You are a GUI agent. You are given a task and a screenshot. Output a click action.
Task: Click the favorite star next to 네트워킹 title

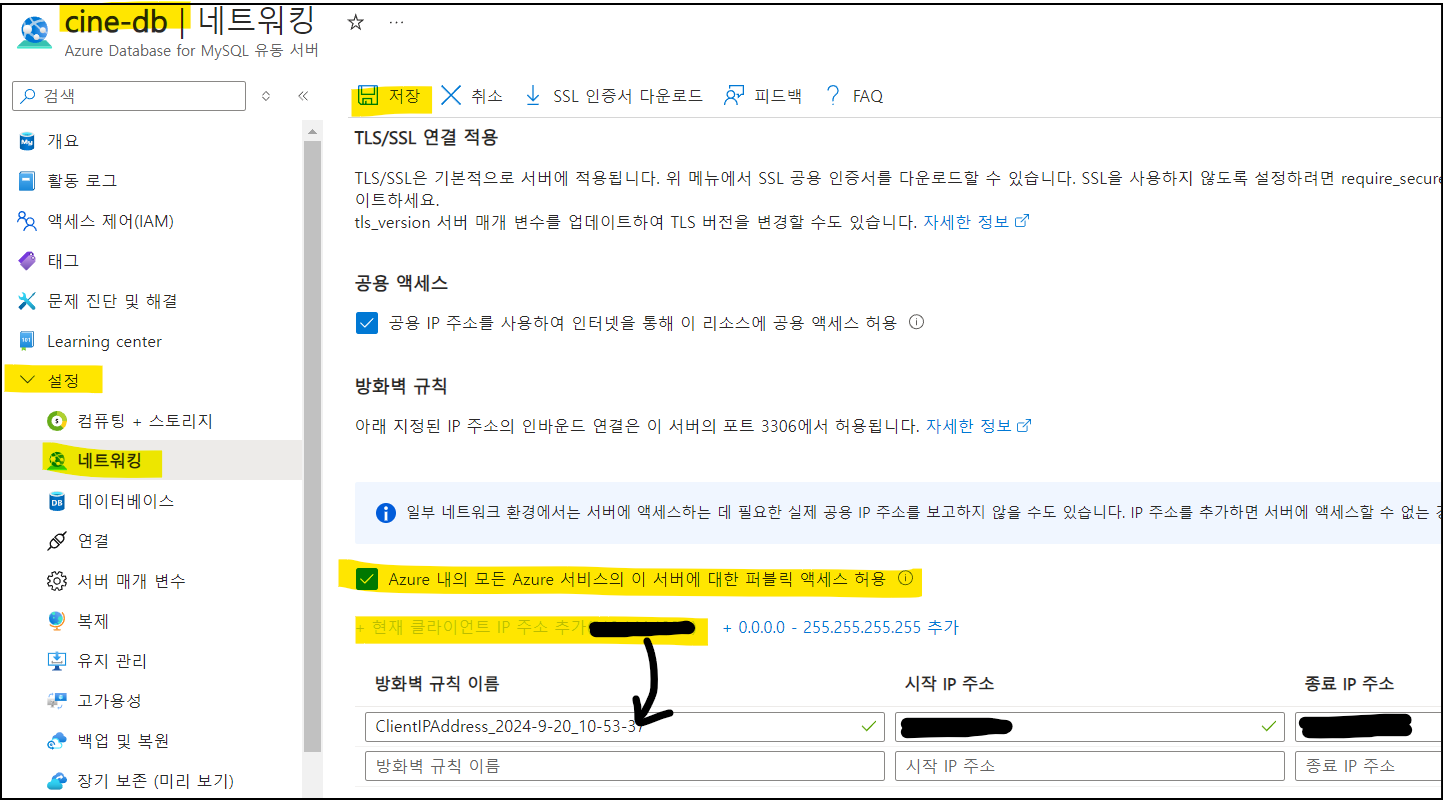coord(355,22)
